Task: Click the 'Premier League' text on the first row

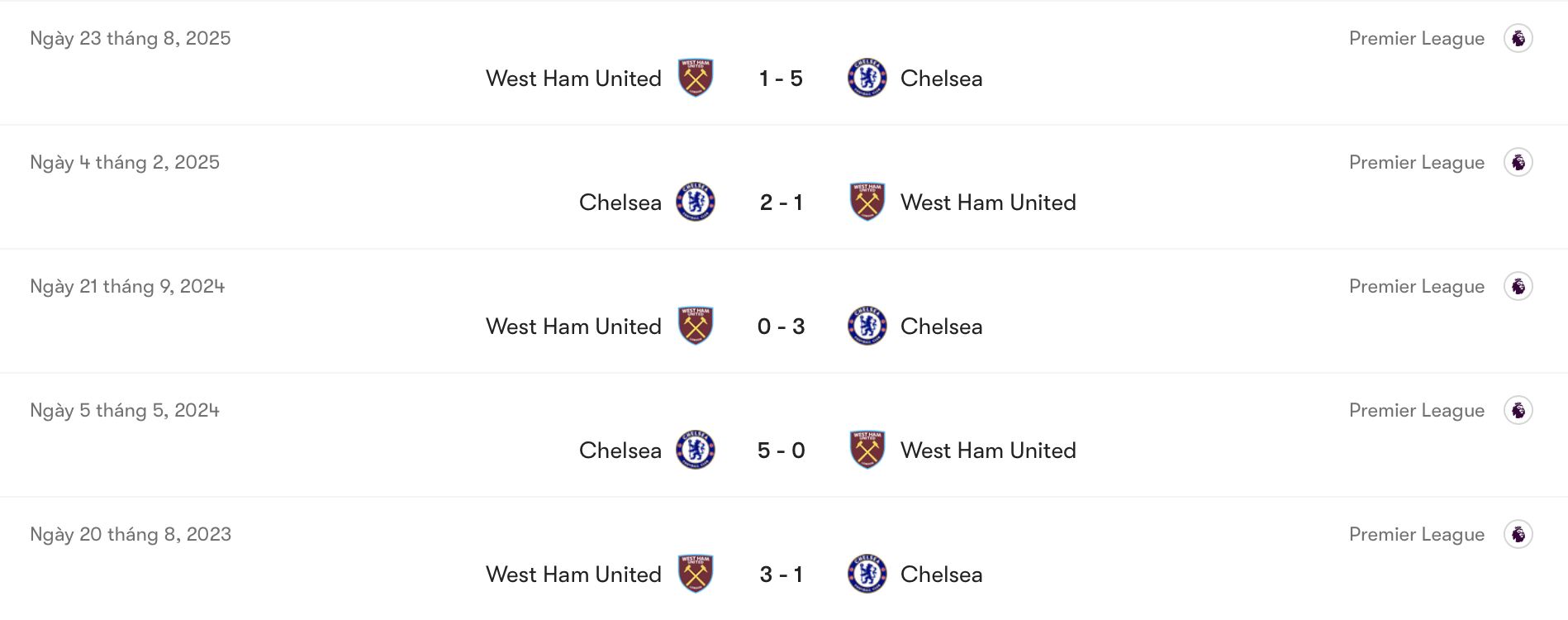Action: pos(1417,38)
